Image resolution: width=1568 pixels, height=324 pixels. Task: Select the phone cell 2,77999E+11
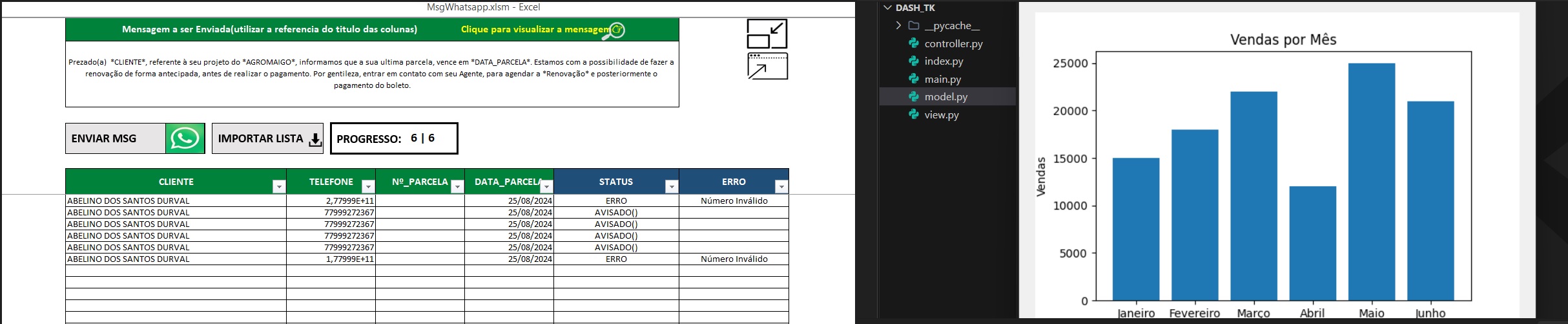331,201
